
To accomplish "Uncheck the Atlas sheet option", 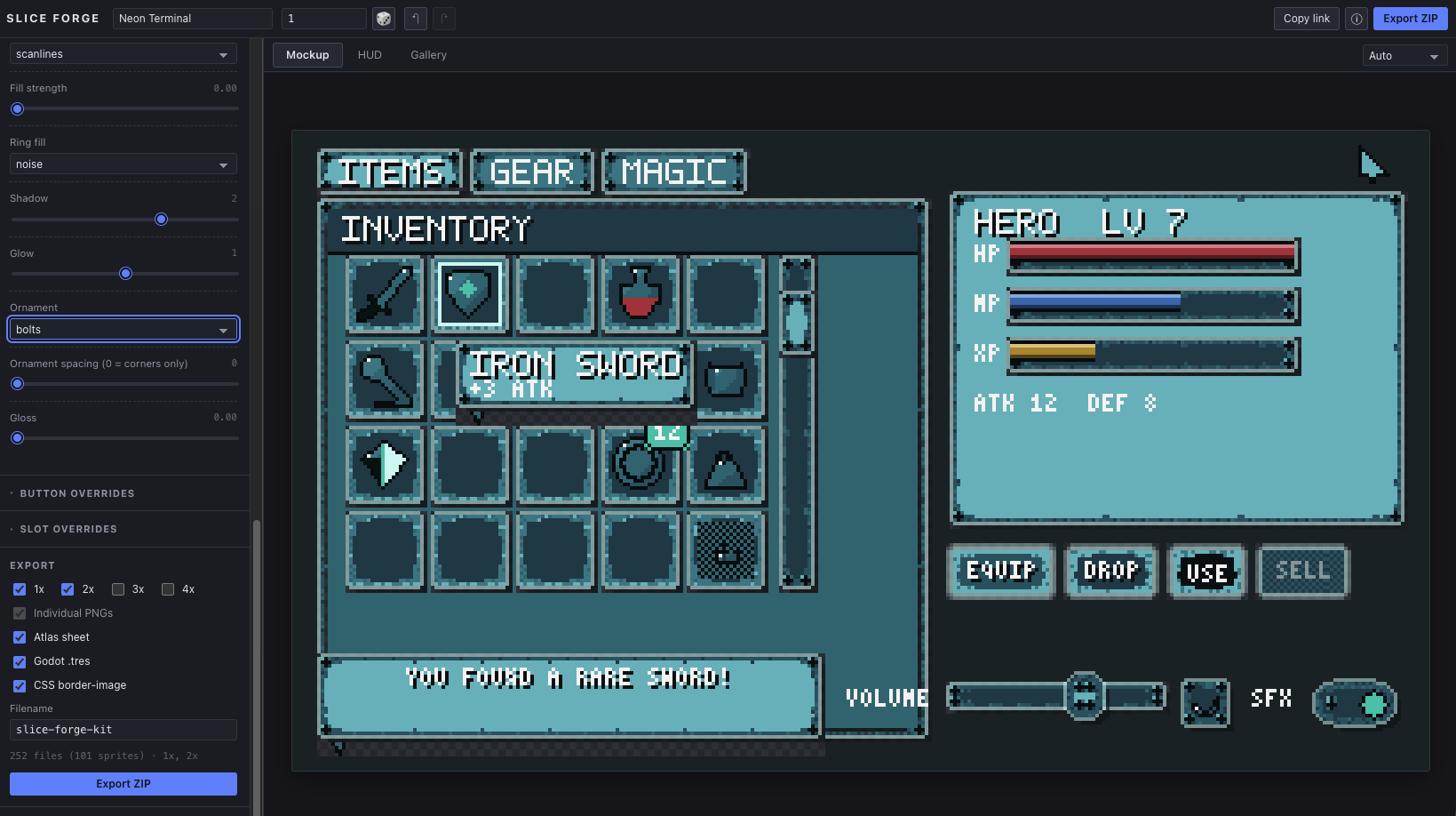I will point(20,637).
